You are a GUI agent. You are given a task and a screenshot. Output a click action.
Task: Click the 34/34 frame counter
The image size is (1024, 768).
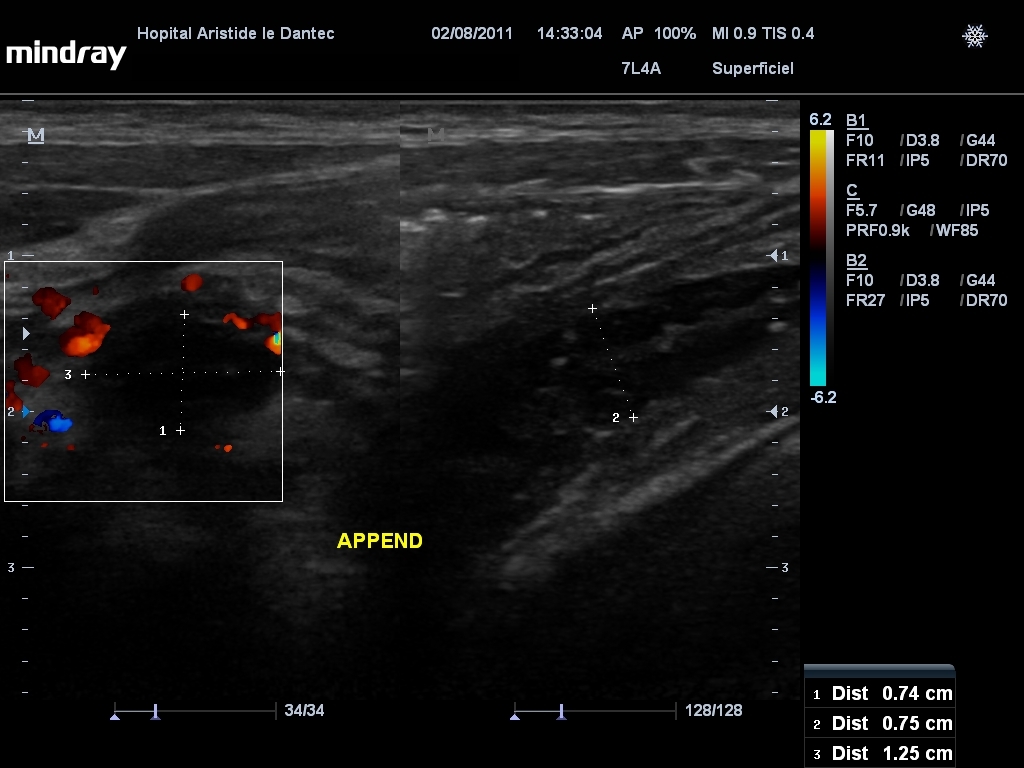pyautogui.click(x=304, y=711)
